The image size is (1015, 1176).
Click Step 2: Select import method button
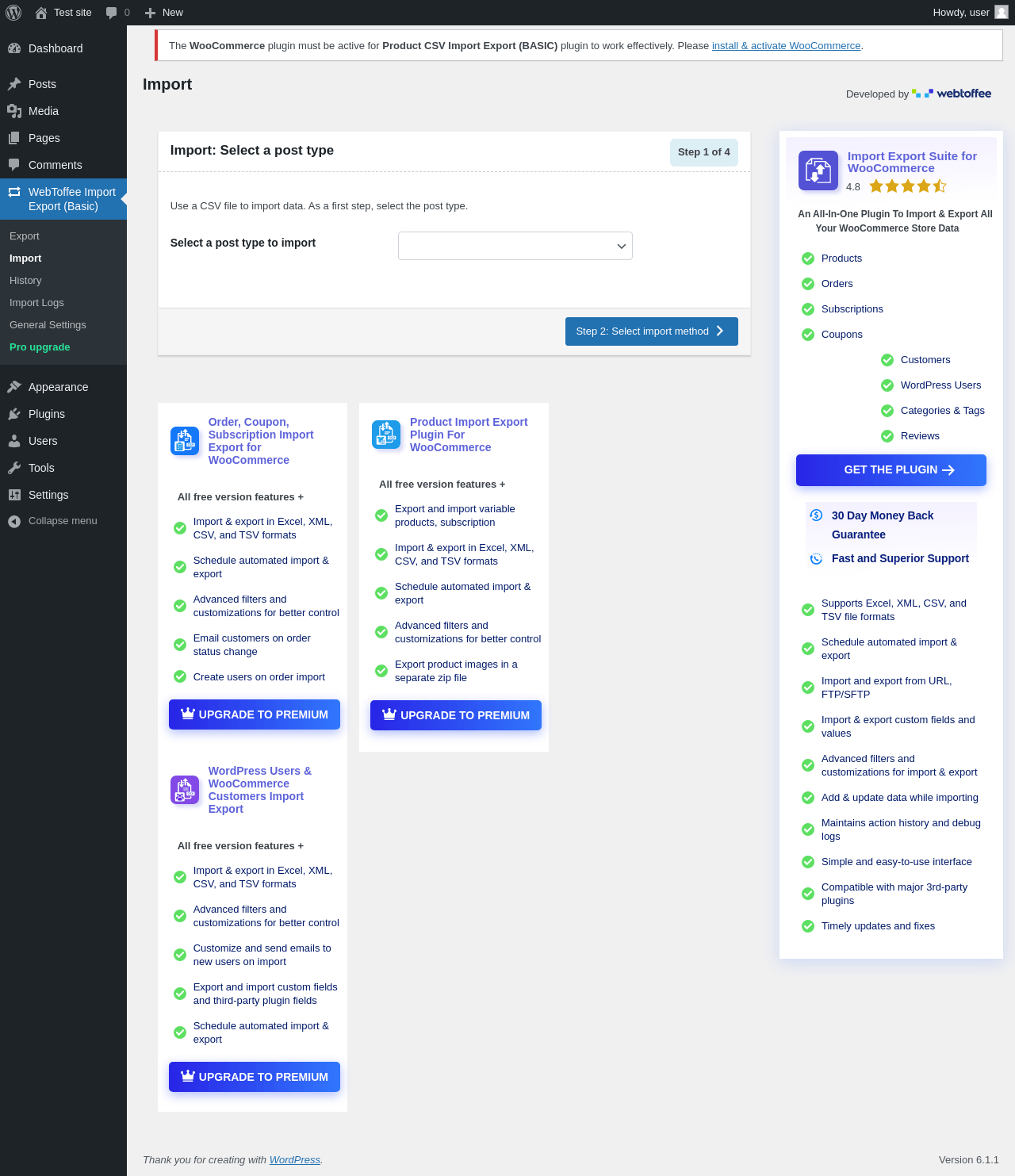pyautogui.click(x=652, y=331)
